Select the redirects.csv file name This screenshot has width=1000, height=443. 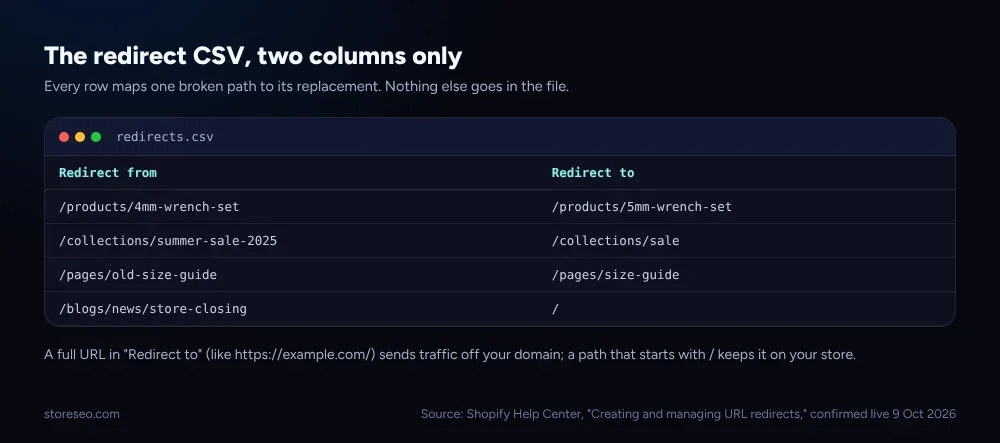[165, 137]
